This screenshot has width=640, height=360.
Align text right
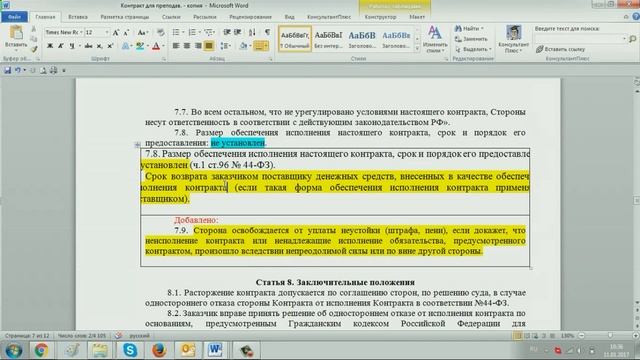pyautogui.click(x=198, y=46)
